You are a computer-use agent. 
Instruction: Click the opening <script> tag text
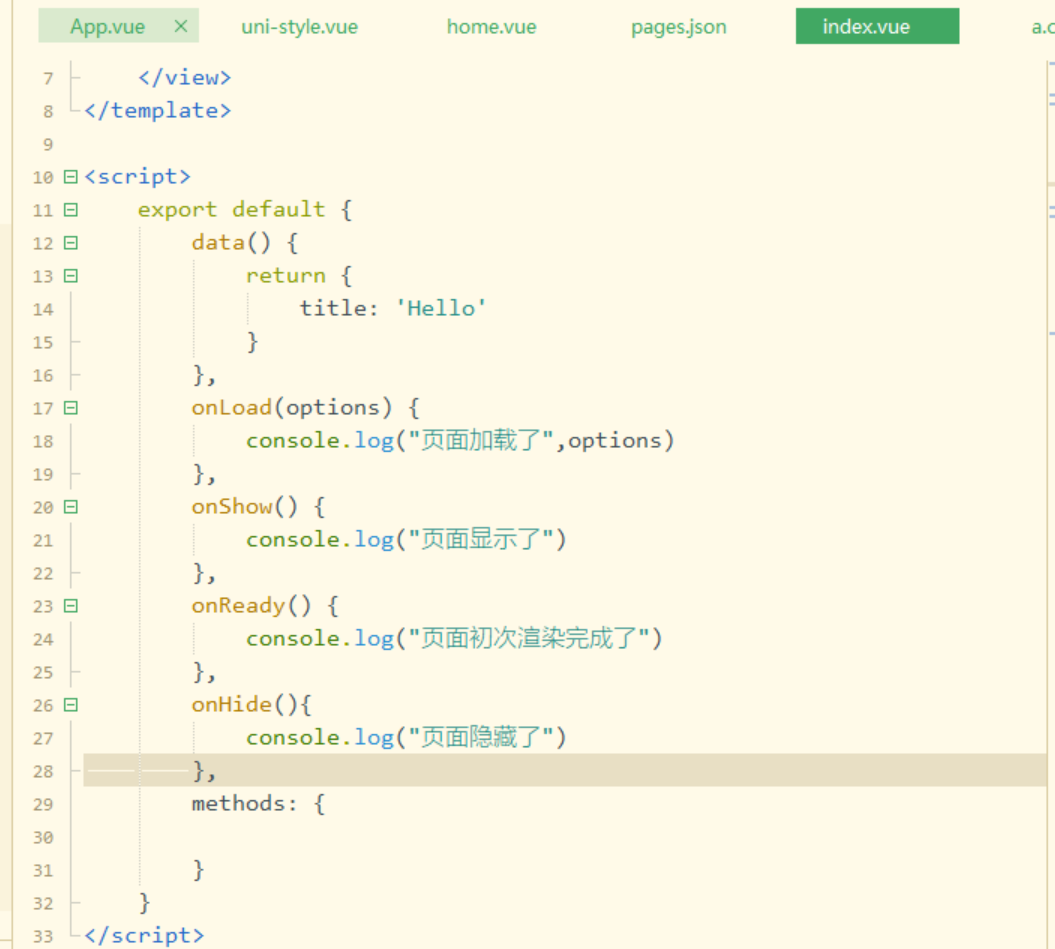[x=138, y=176]
